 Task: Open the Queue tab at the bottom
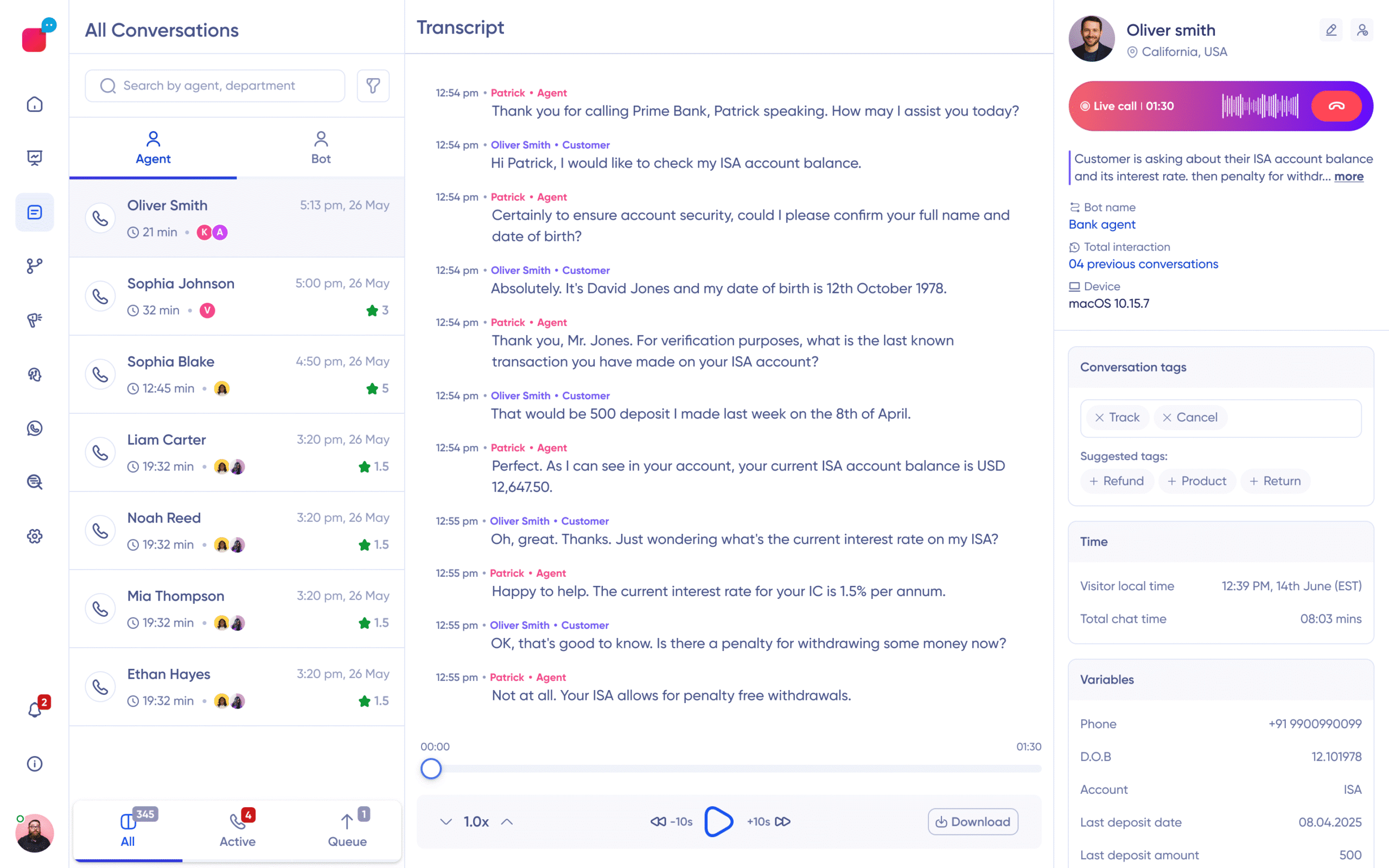tap(347, 829)
